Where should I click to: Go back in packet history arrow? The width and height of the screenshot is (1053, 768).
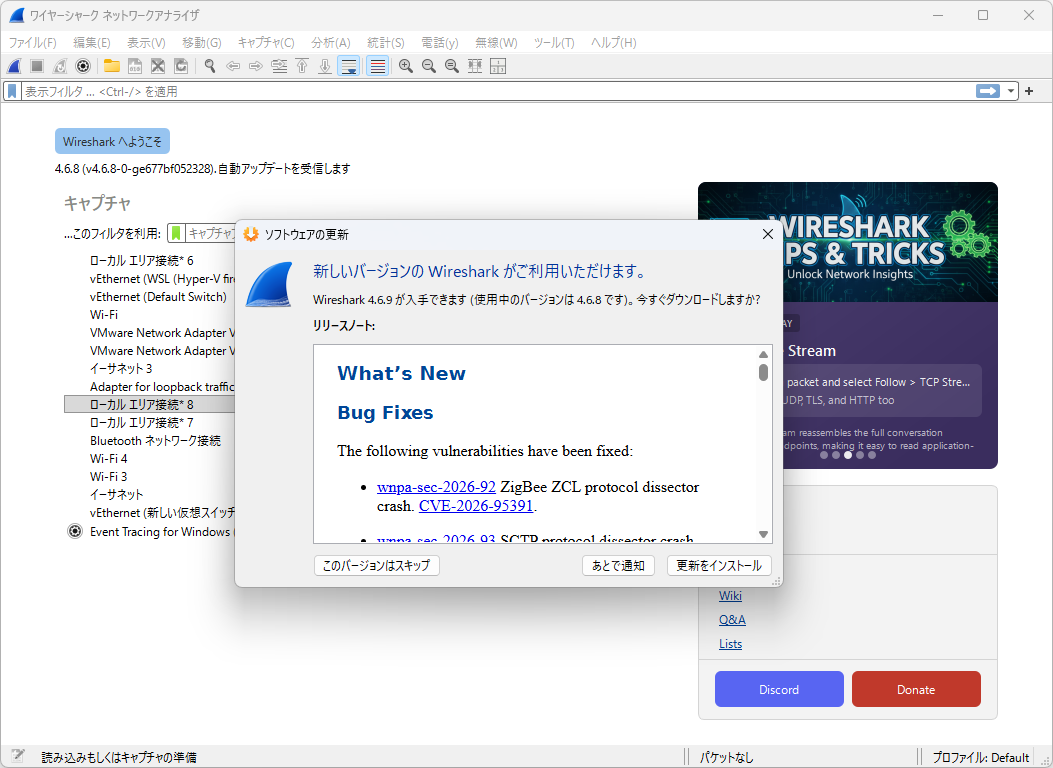(233, 66)
